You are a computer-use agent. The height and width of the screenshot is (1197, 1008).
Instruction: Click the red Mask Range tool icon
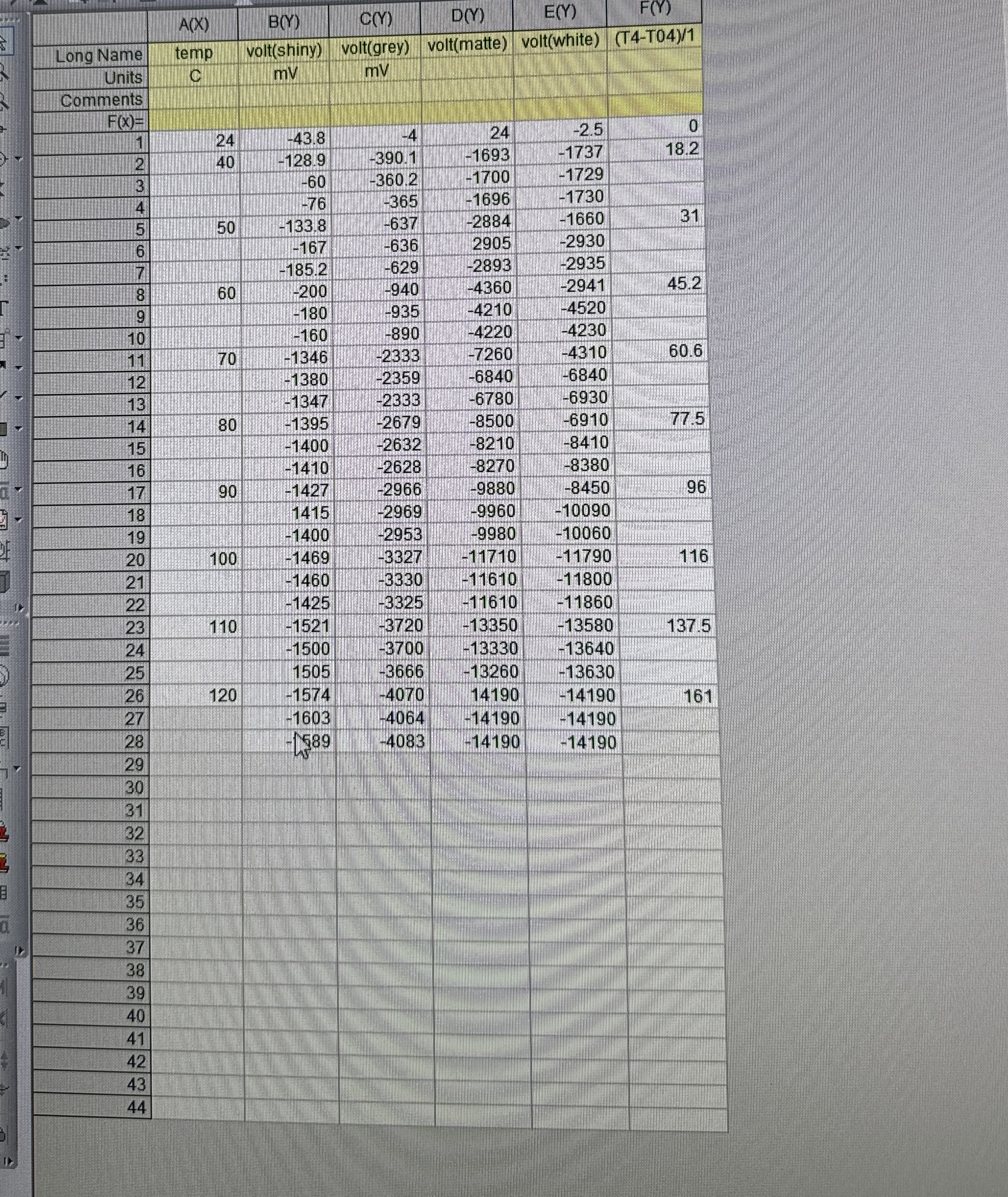(x=8, y=833)
